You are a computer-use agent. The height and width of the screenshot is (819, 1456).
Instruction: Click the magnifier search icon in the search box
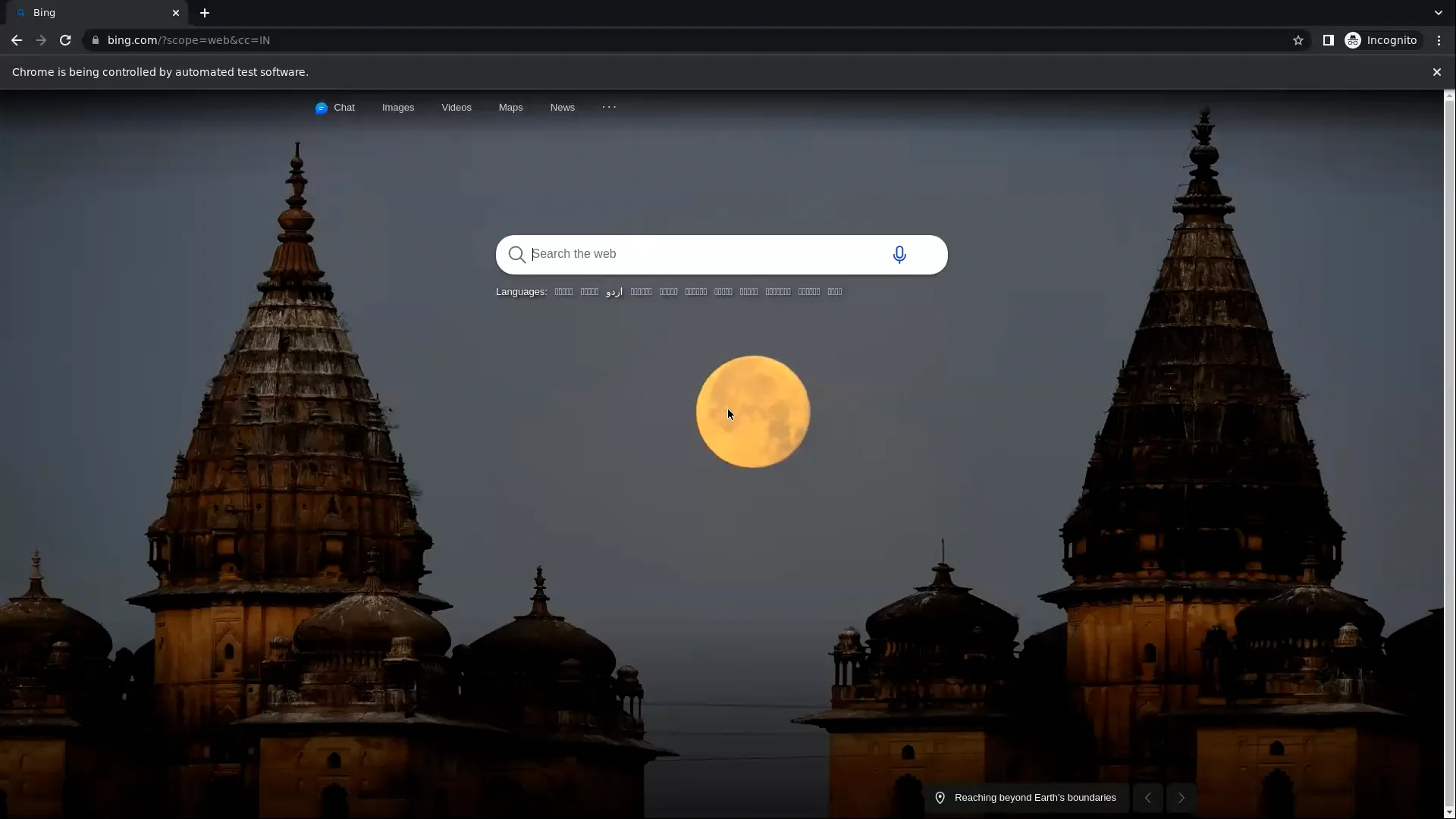tap(517, 255)
